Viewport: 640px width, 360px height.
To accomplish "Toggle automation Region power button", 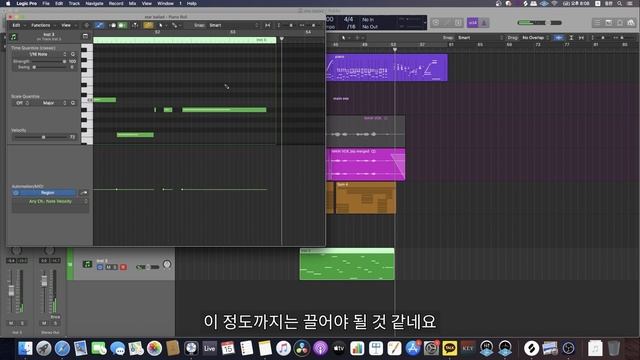I will (16, 193).
